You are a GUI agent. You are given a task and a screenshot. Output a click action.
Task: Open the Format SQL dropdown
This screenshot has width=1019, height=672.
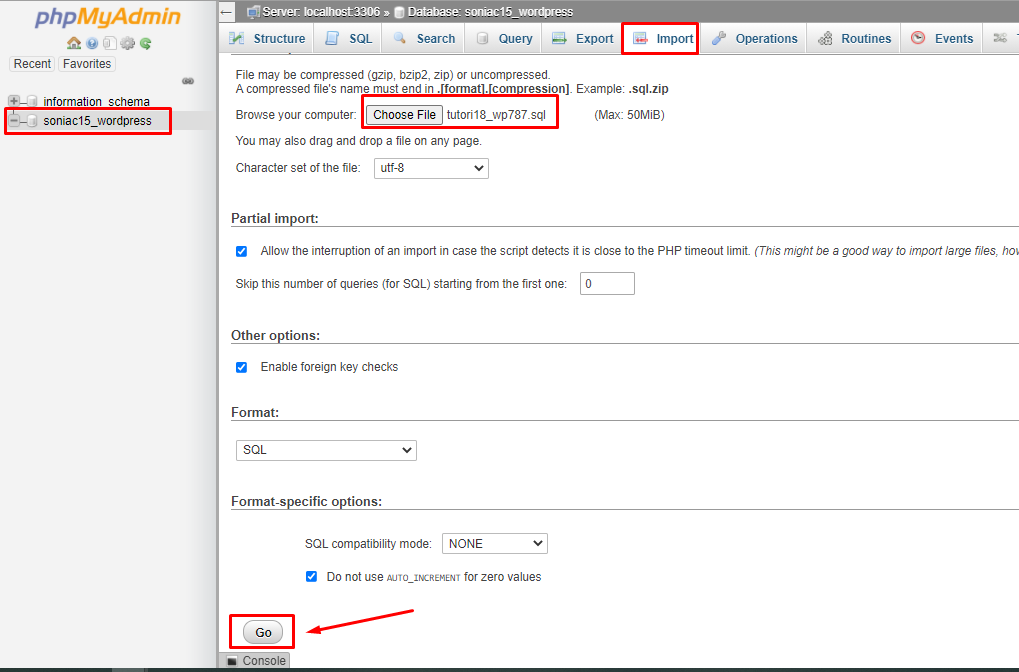[326, 450]
